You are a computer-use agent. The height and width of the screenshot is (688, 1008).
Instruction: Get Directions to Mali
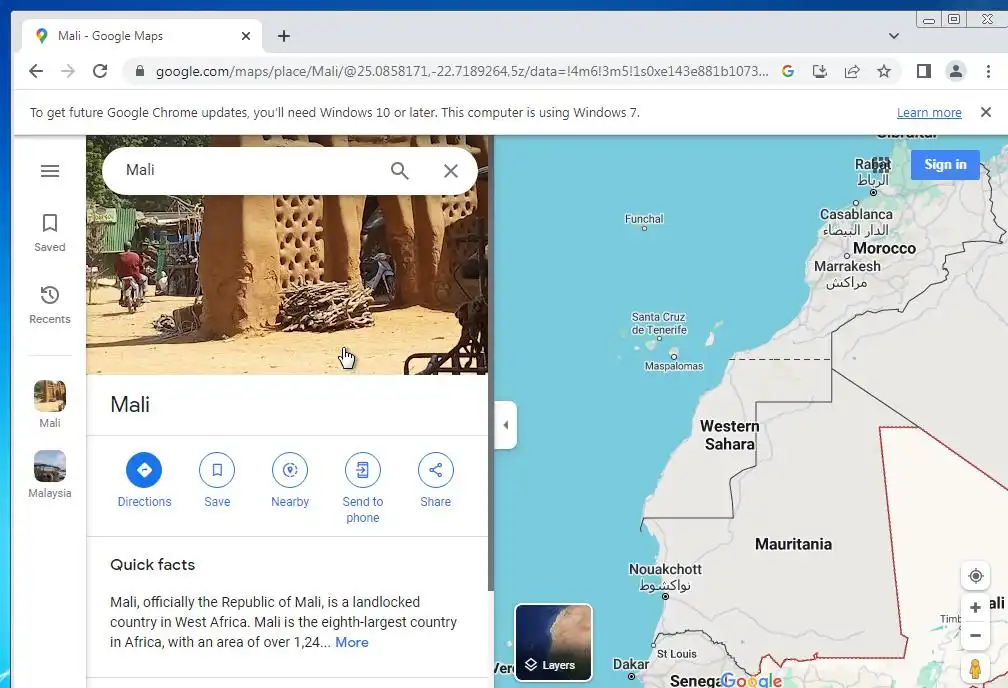pos(144,480)
